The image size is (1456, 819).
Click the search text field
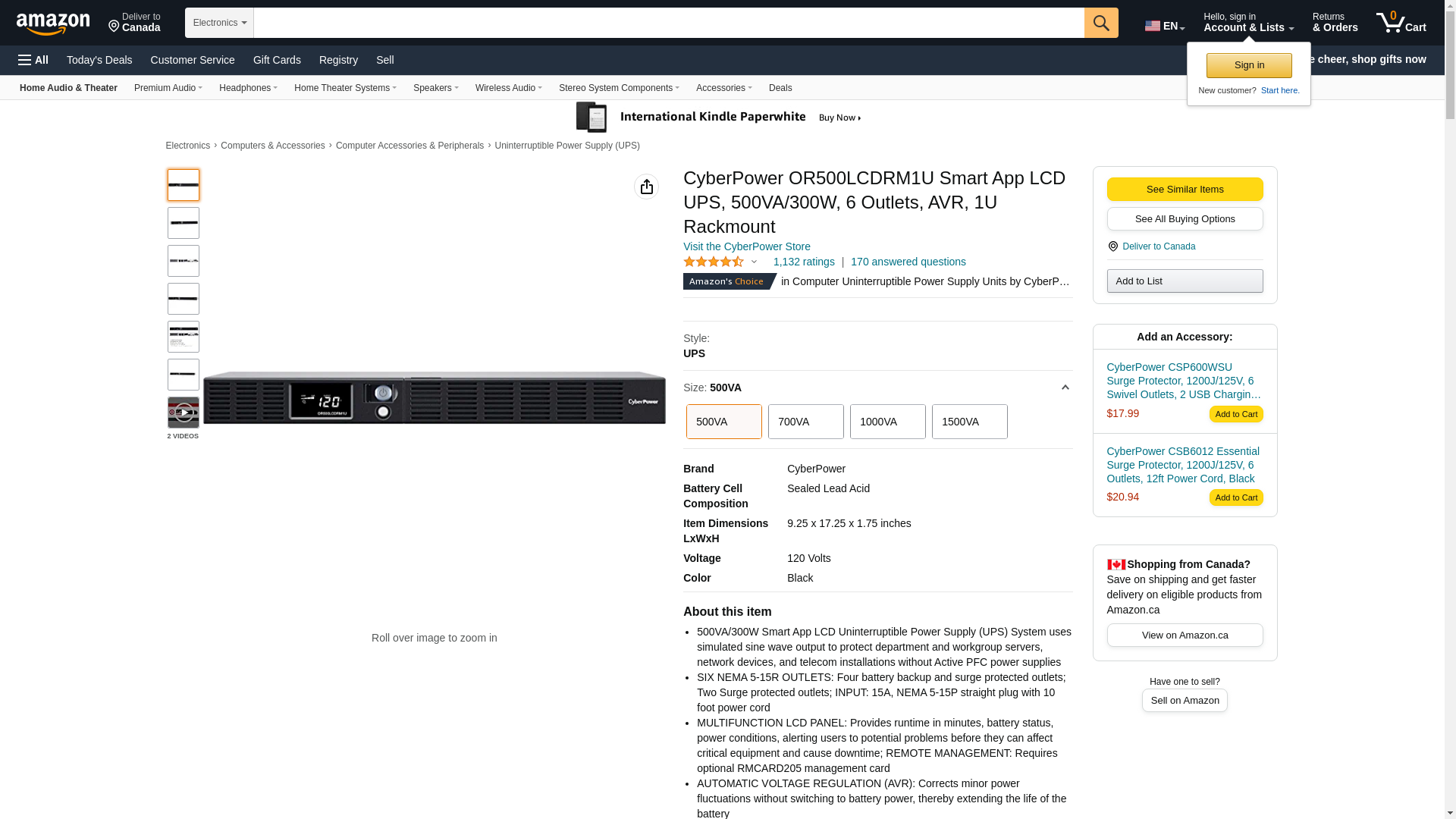(668, 23)
